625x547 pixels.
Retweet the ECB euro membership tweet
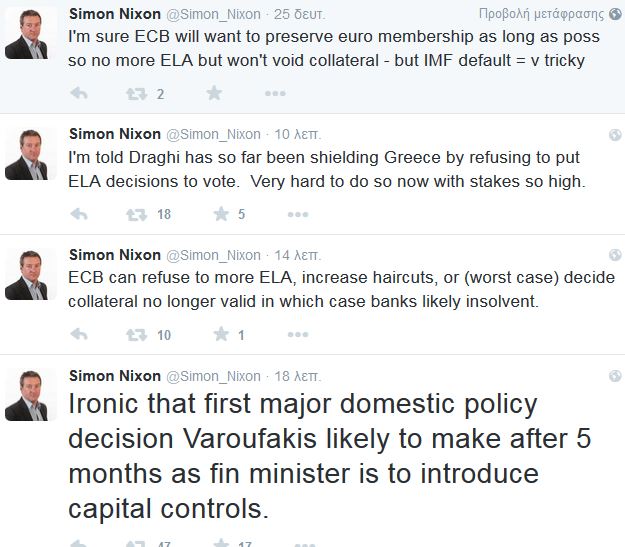(135, 94)
